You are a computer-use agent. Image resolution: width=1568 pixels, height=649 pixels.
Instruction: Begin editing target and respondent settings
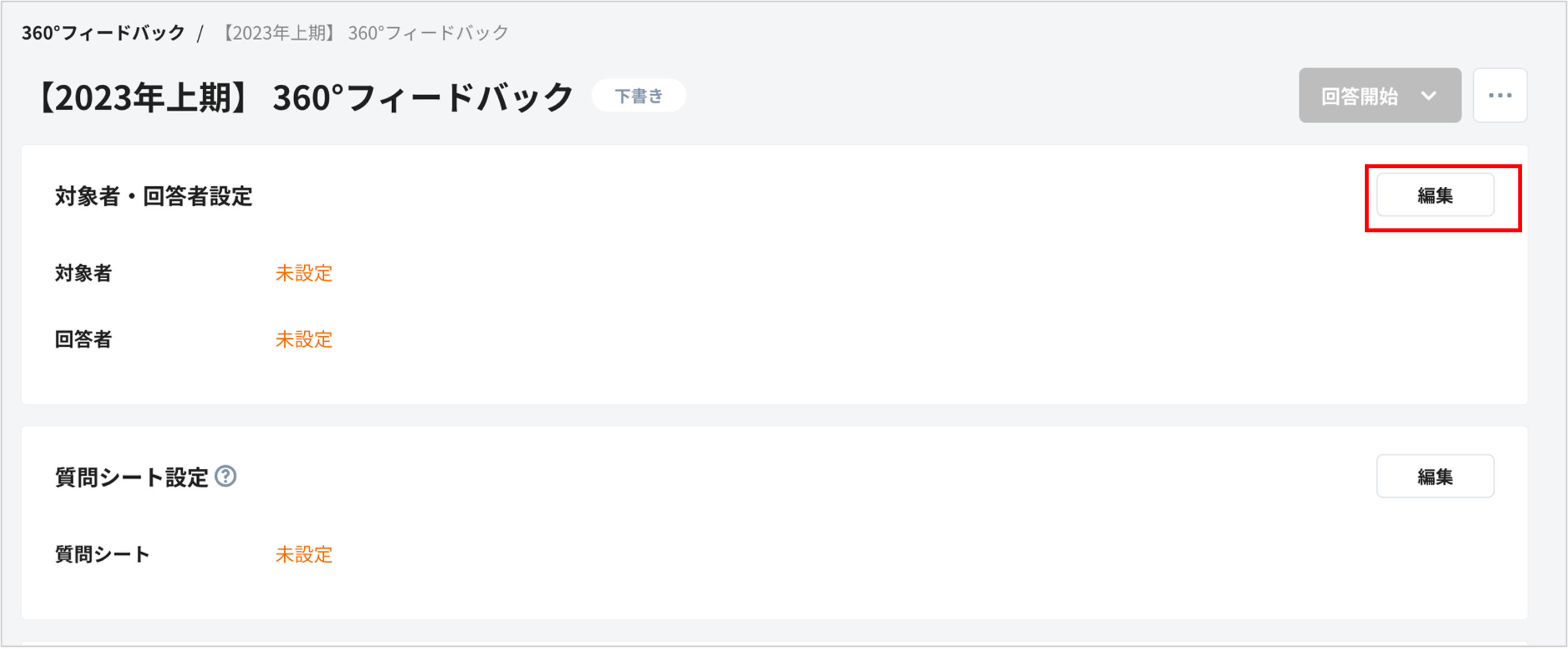pos(1435,196)
